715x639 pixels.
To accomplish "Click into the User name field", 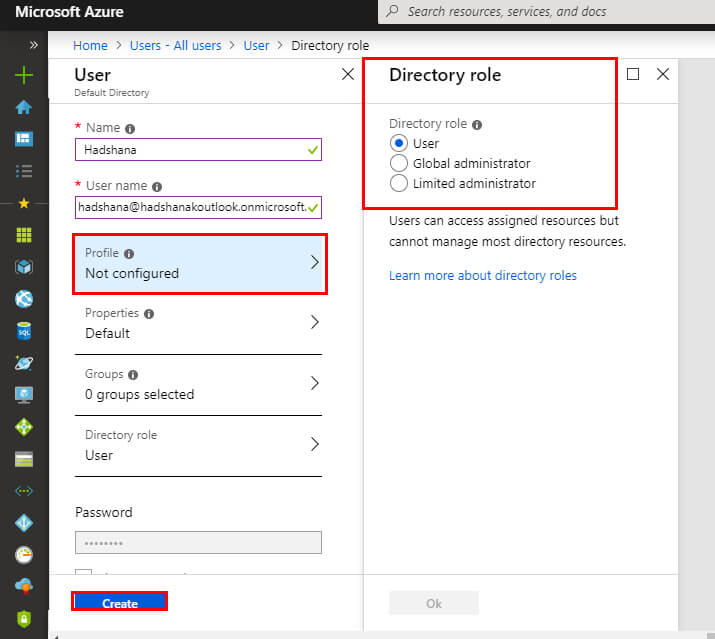I will pyautogui.click(x=198, y=208).
